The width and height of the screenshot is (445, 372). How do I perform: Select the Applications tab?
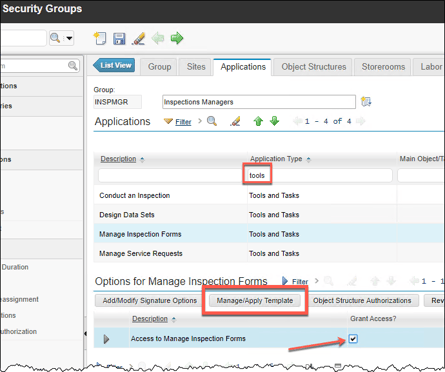pos(243,67)
